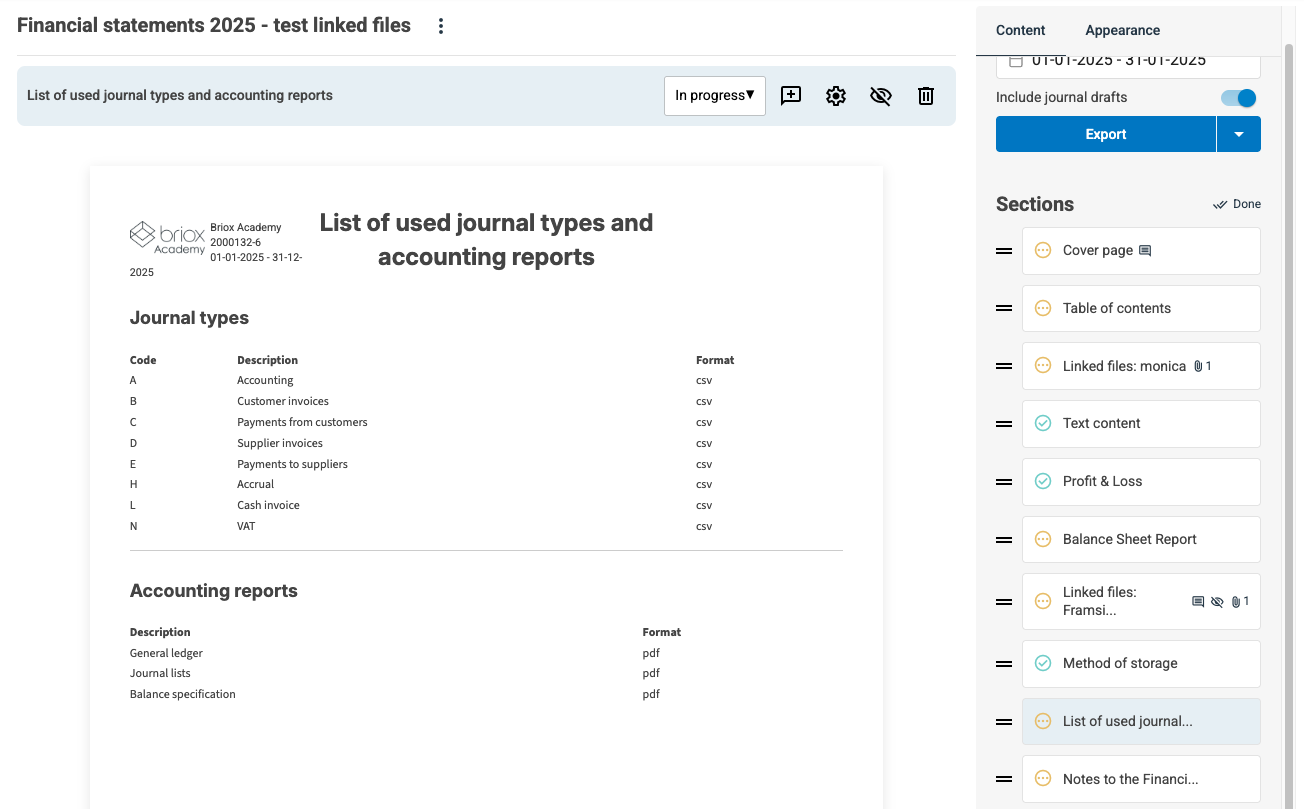Click attachment icon on Linked files: monica

(x=1198, y=367)
